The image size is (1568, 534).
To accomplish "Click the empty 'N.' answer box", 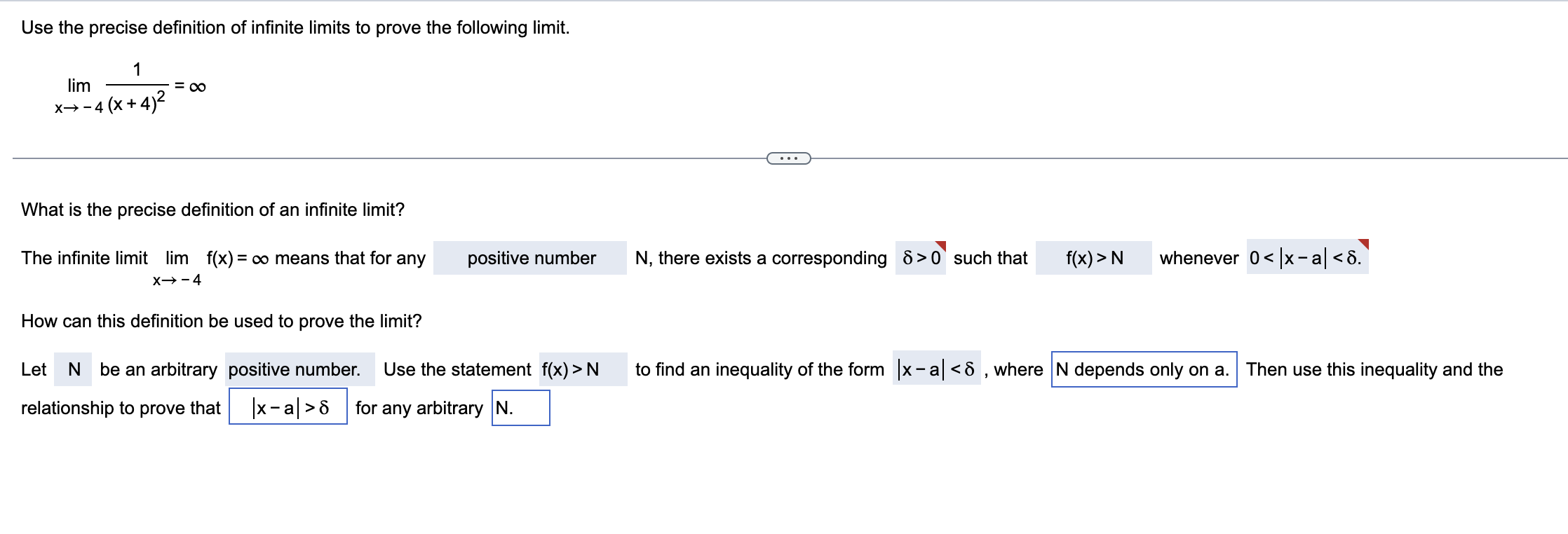I will pos(522,408).
